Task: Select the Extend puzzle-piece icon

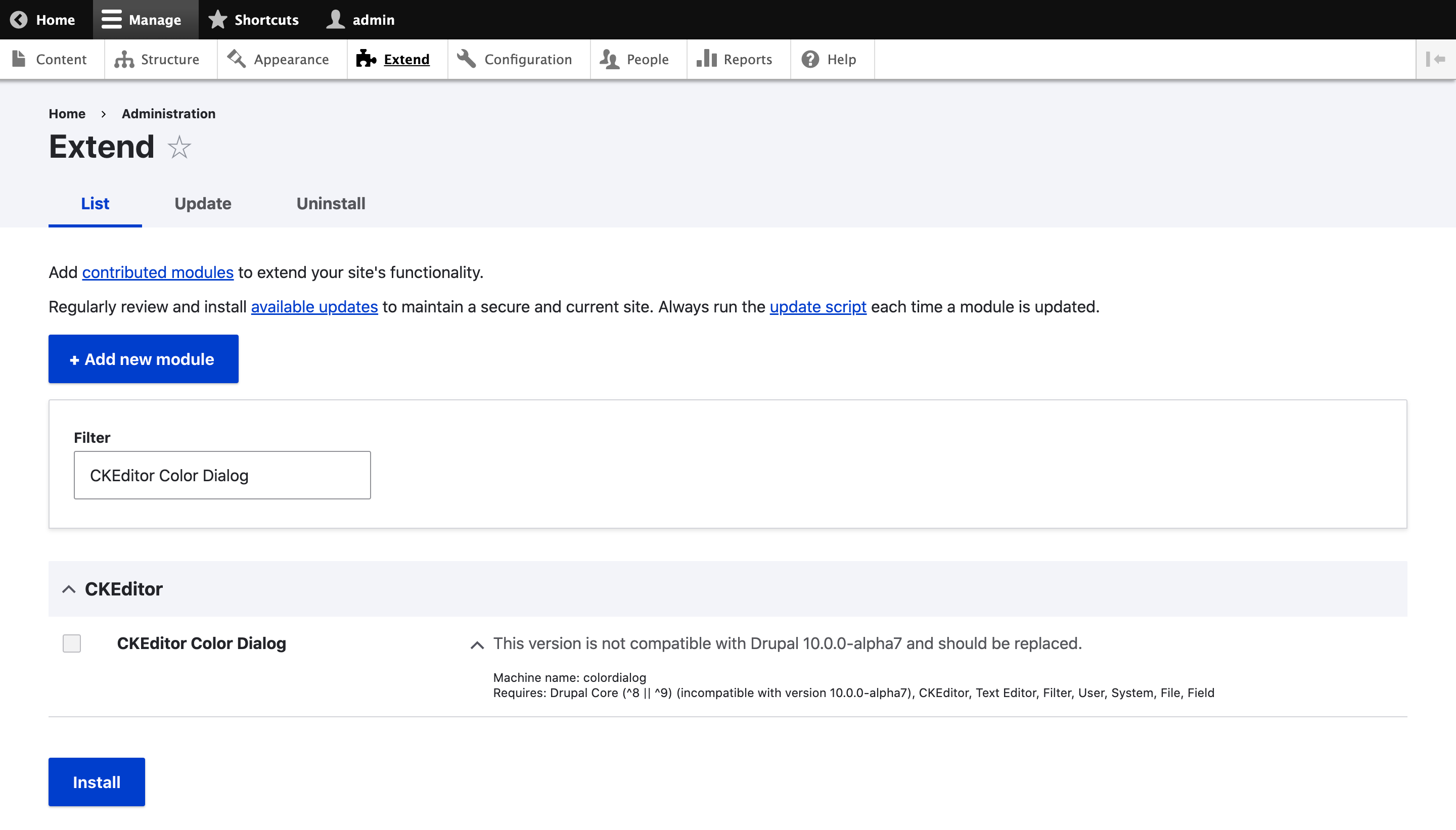Action: (366, 59)
